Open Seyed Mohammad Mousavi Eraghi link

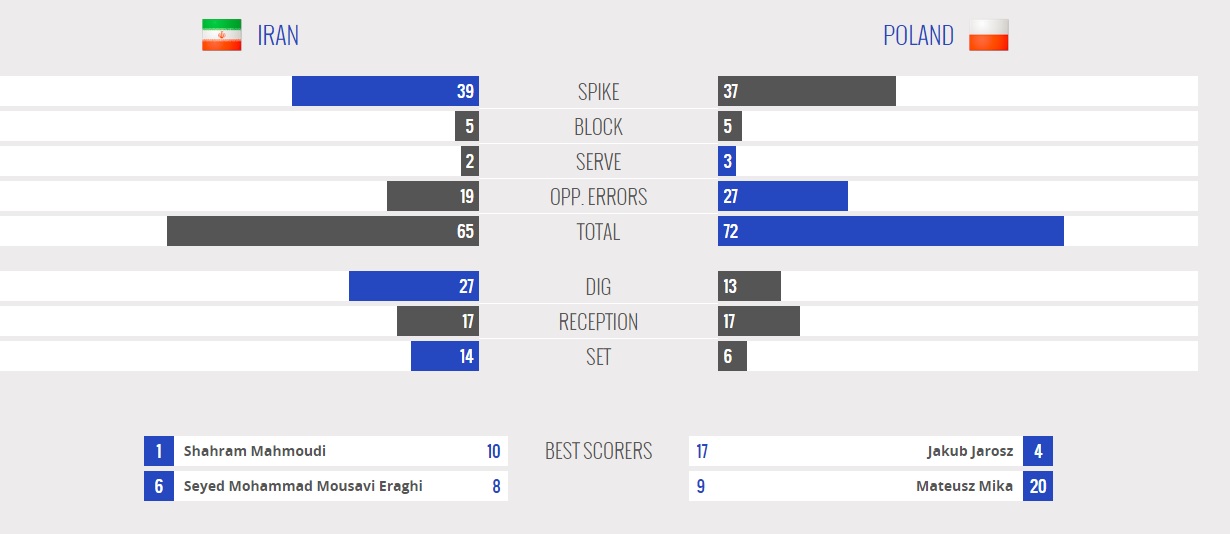[x=303, y=486]
